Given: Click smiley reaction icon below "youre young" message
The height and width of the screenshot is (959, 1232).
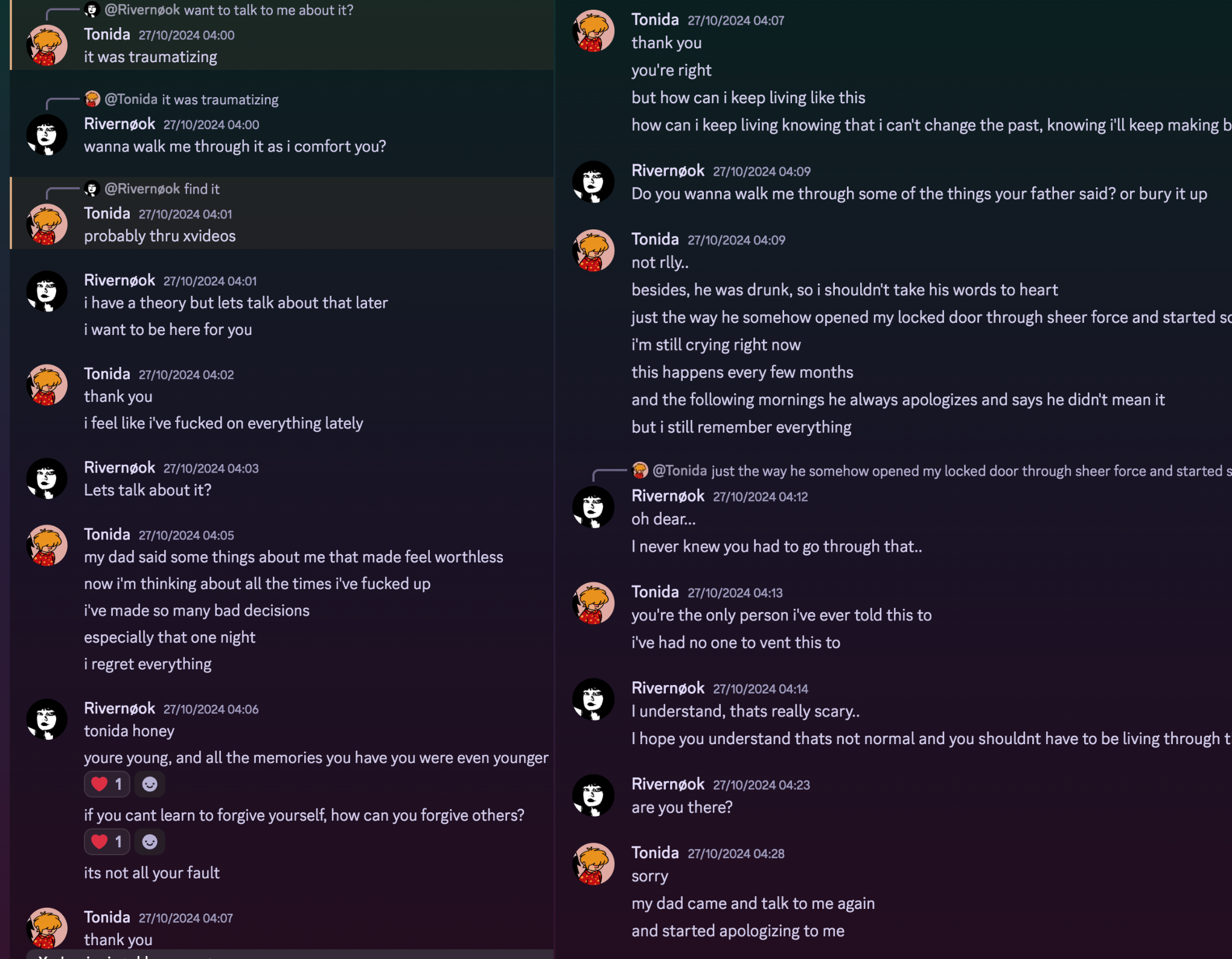Looking at the screenshot, I should 150,784.
